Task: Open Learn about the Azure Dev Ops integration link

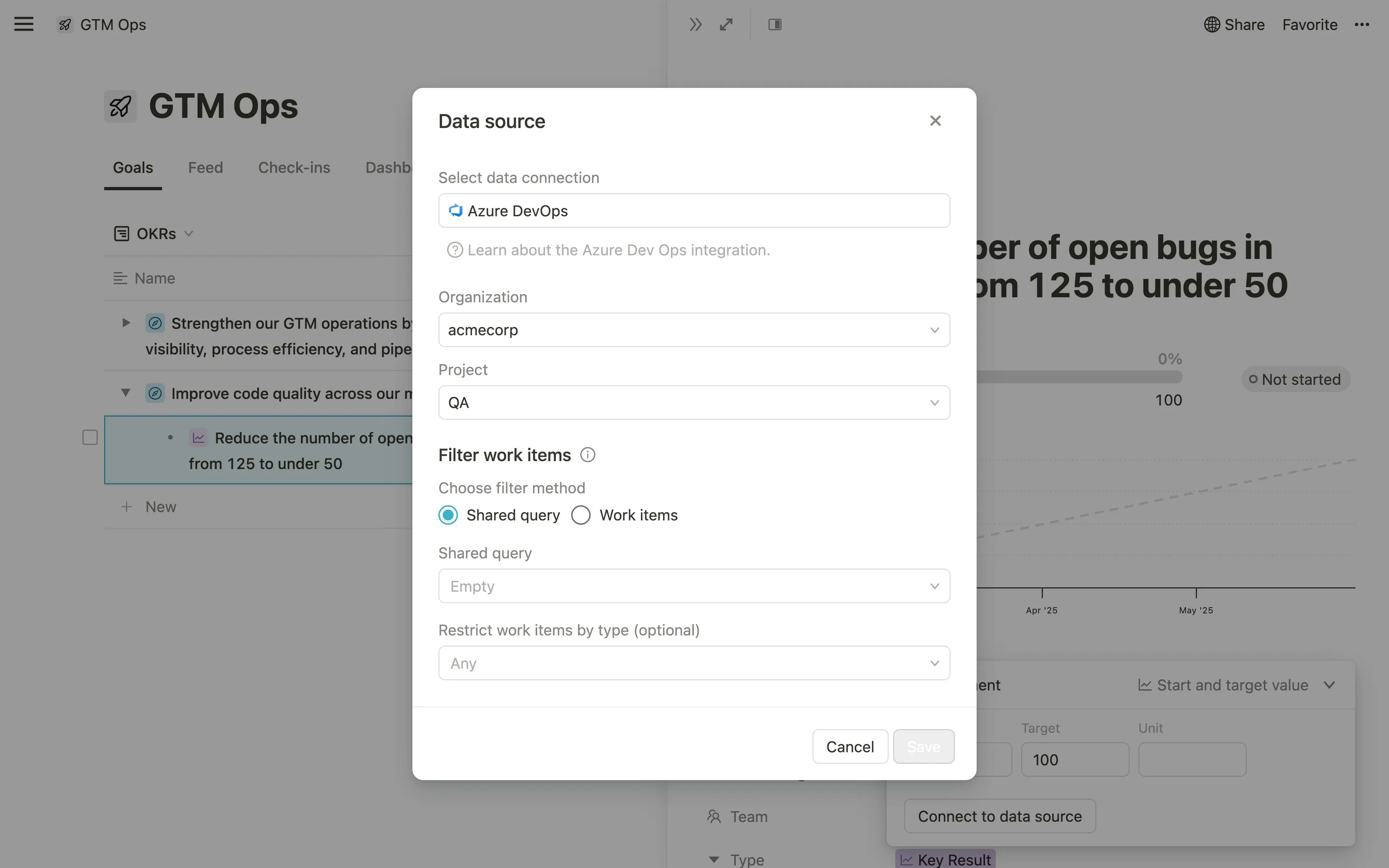Action: 618,250
